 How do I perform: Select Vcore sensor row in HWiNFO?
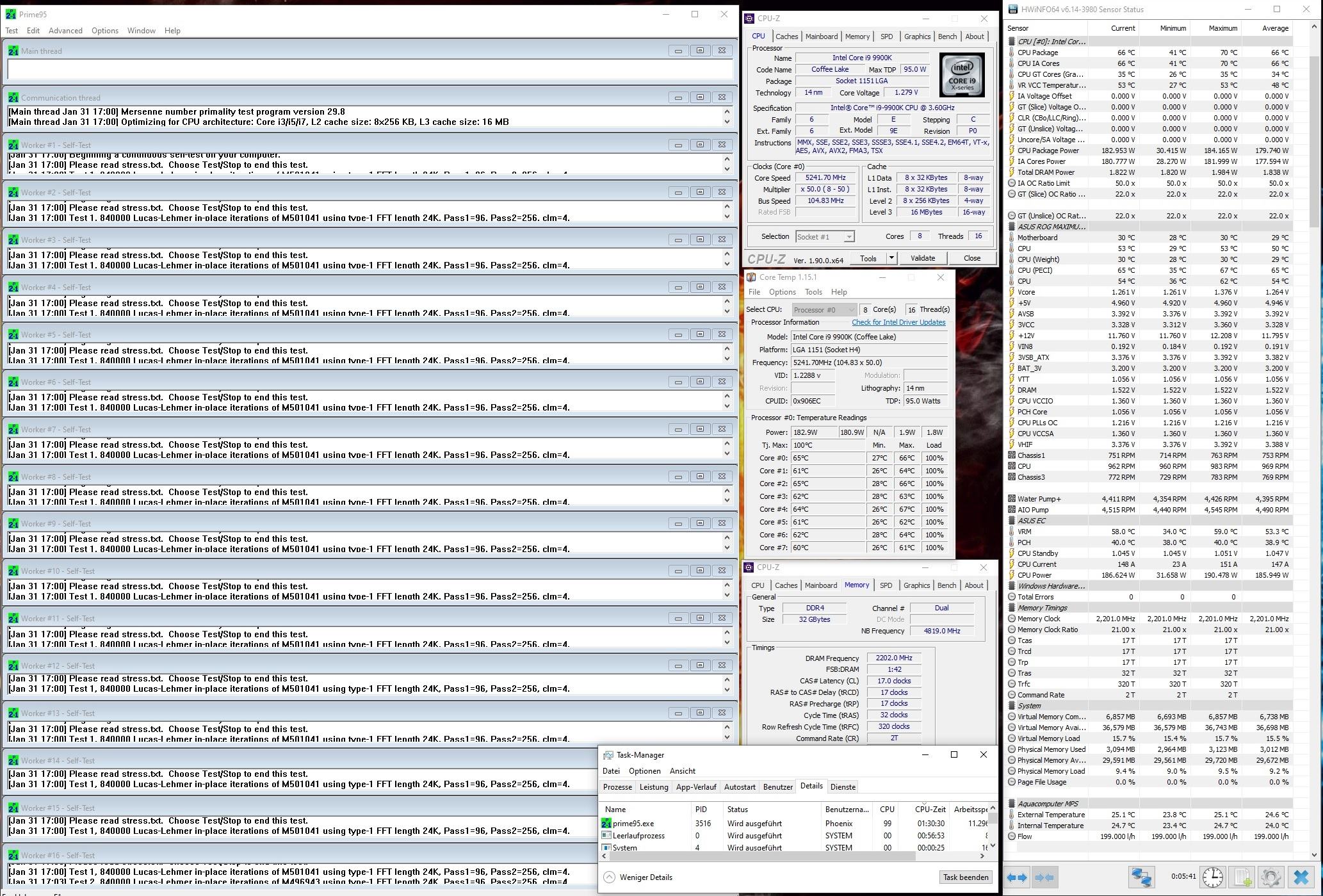1148,292
